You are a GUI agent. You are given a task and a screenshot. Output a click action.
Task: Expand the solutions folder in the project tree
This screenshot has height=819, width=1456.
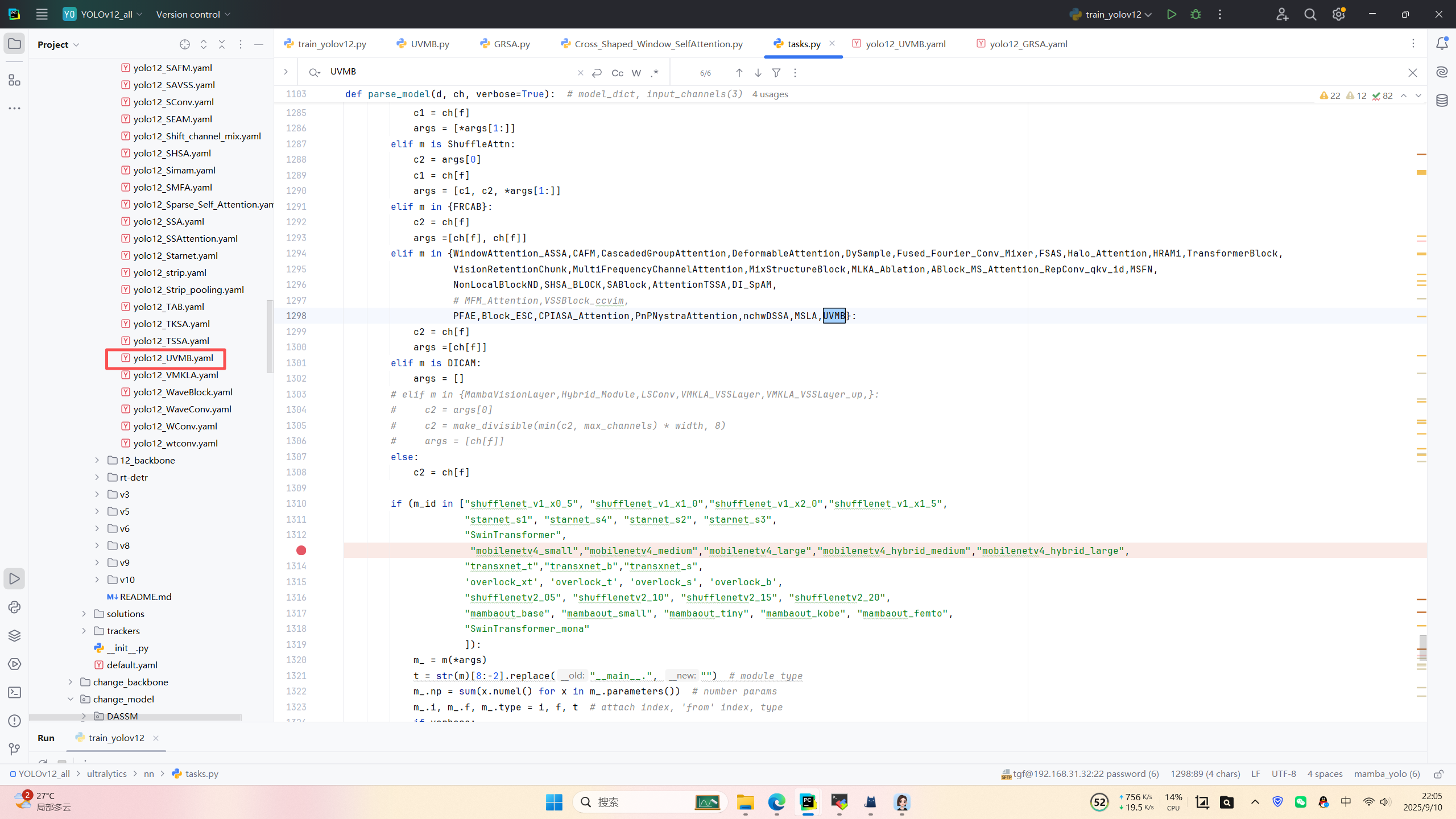pyautogui.click(x=84, y=614)
